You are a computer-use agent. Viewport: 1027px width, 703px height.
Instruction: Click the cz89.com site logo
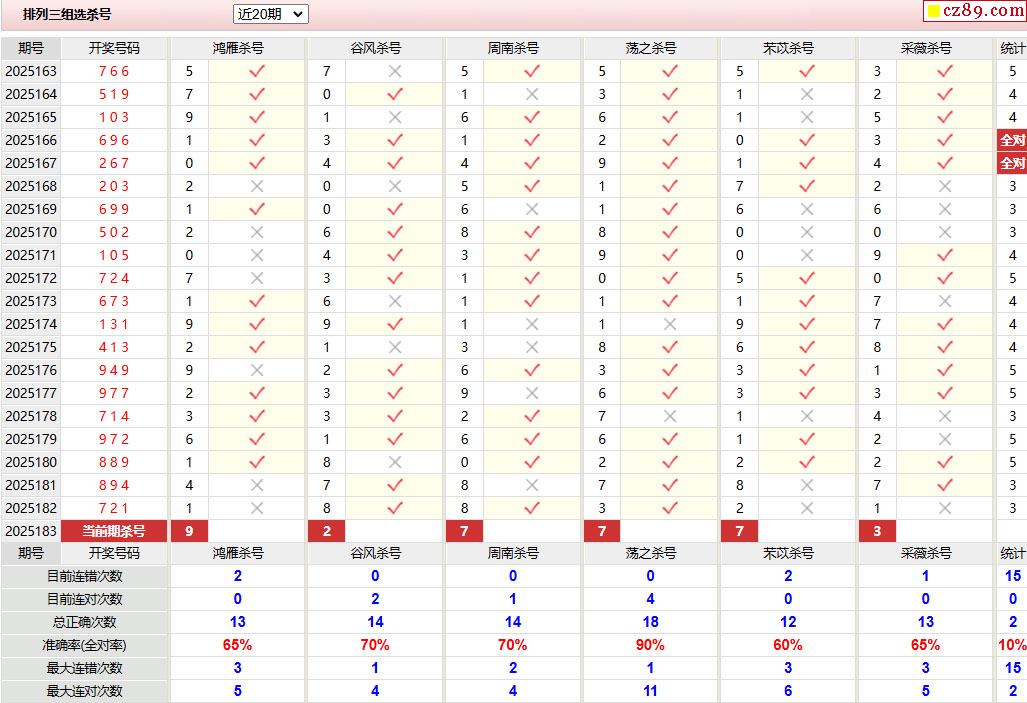(975, 10)
